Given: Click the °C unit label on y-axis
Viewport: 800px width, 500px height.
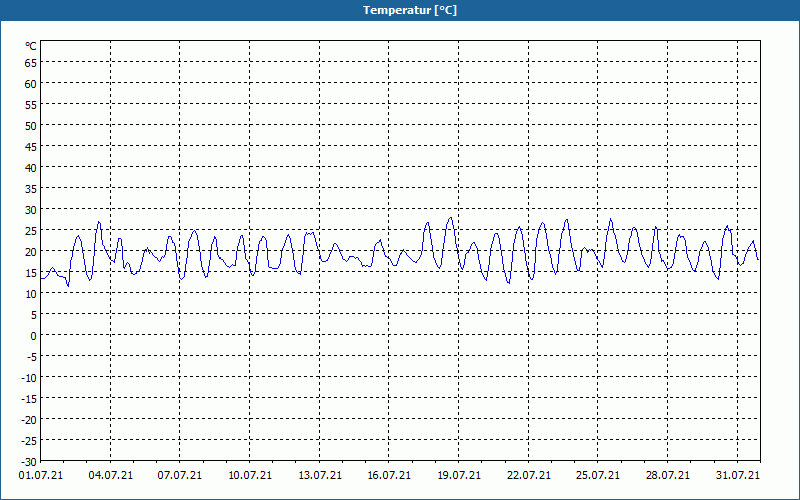Looking at the screenshot, I should pyautogui.click(x=31, y=46).
